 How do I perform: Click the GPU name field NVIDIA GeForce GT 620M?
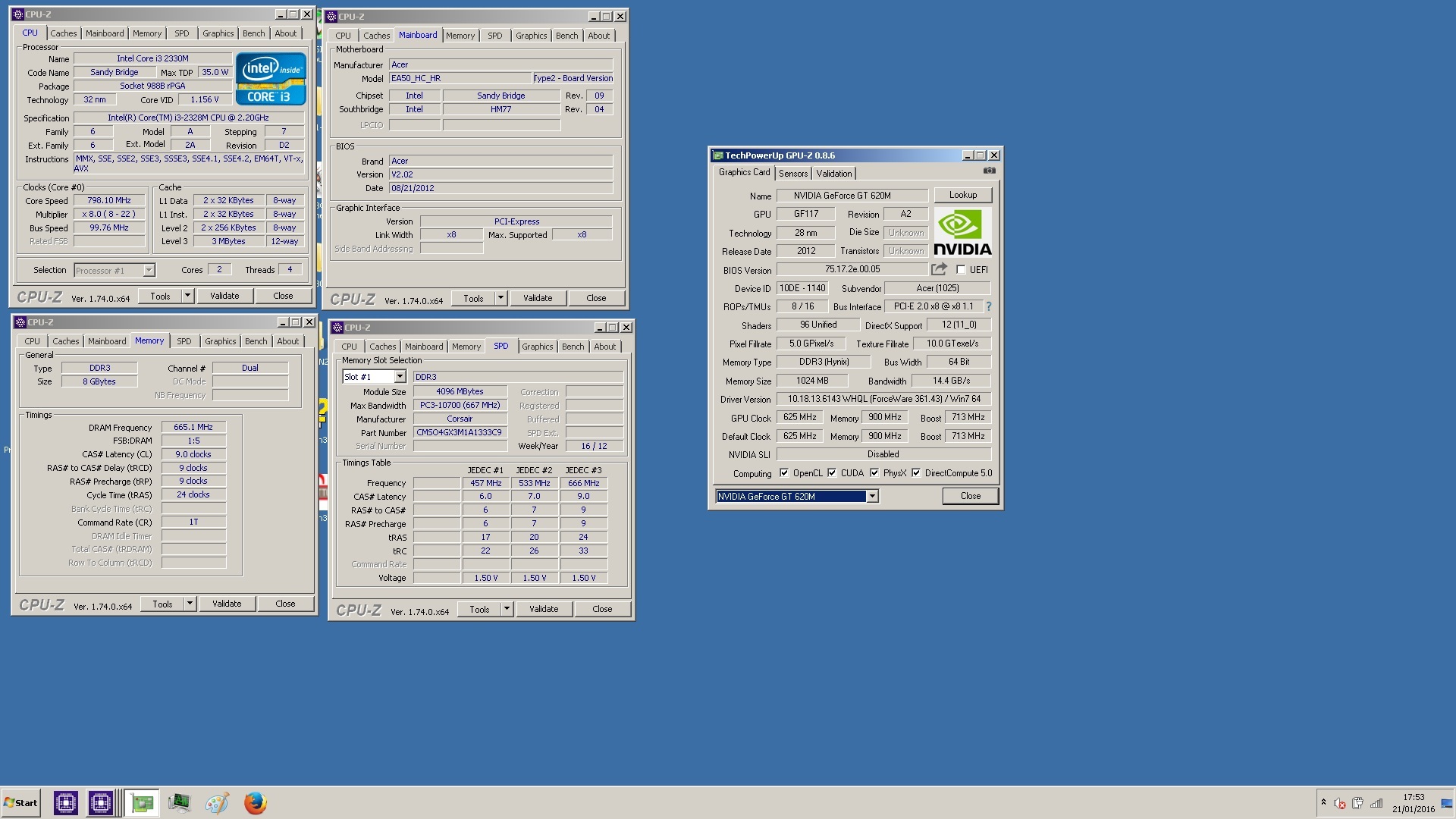(x=852, y=196)
